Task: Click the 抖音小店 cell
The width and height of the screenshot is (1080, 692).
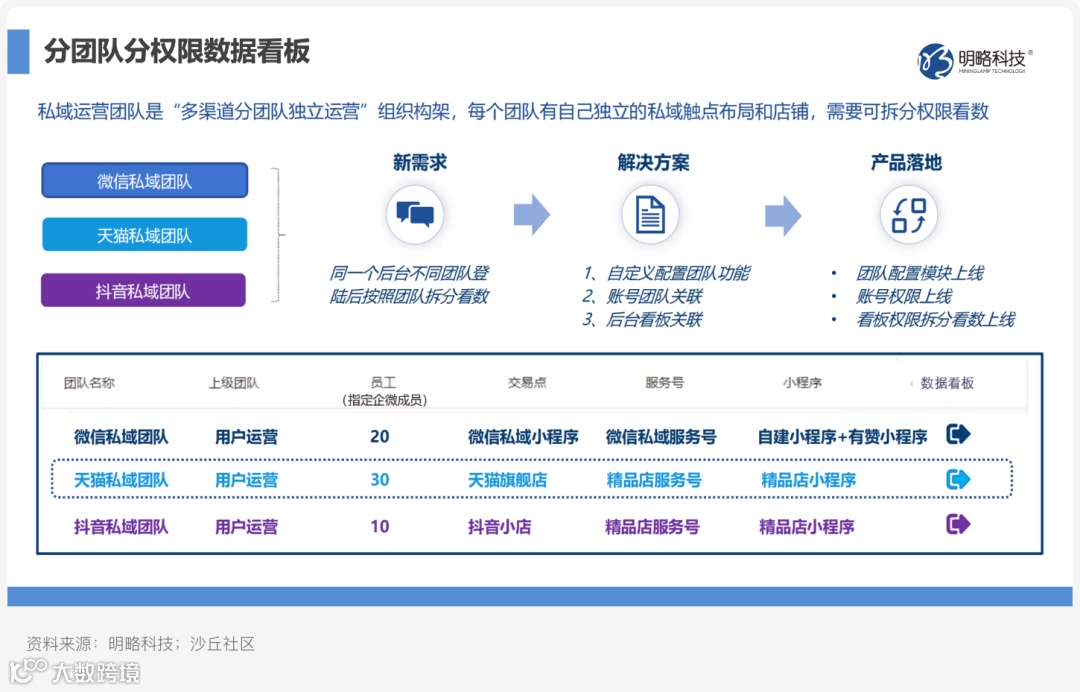Action: tap(499, 527)
